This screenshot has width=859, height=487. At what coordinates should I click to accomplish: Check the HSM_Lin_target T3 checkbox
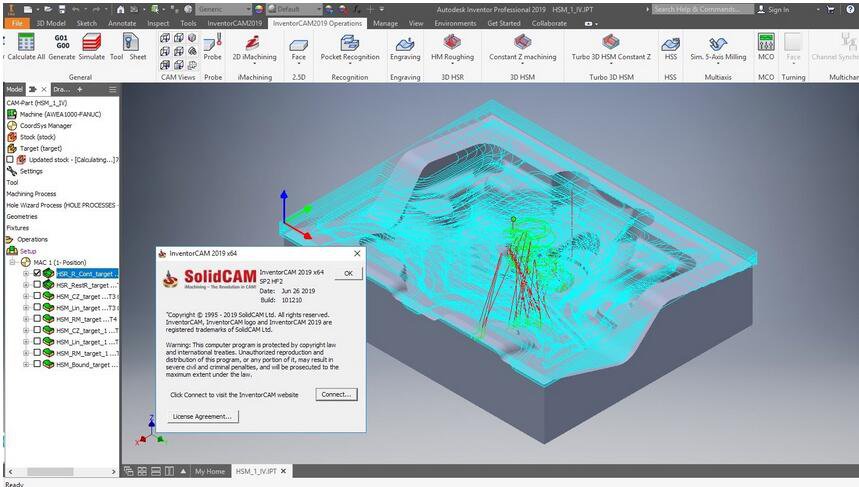37,307
